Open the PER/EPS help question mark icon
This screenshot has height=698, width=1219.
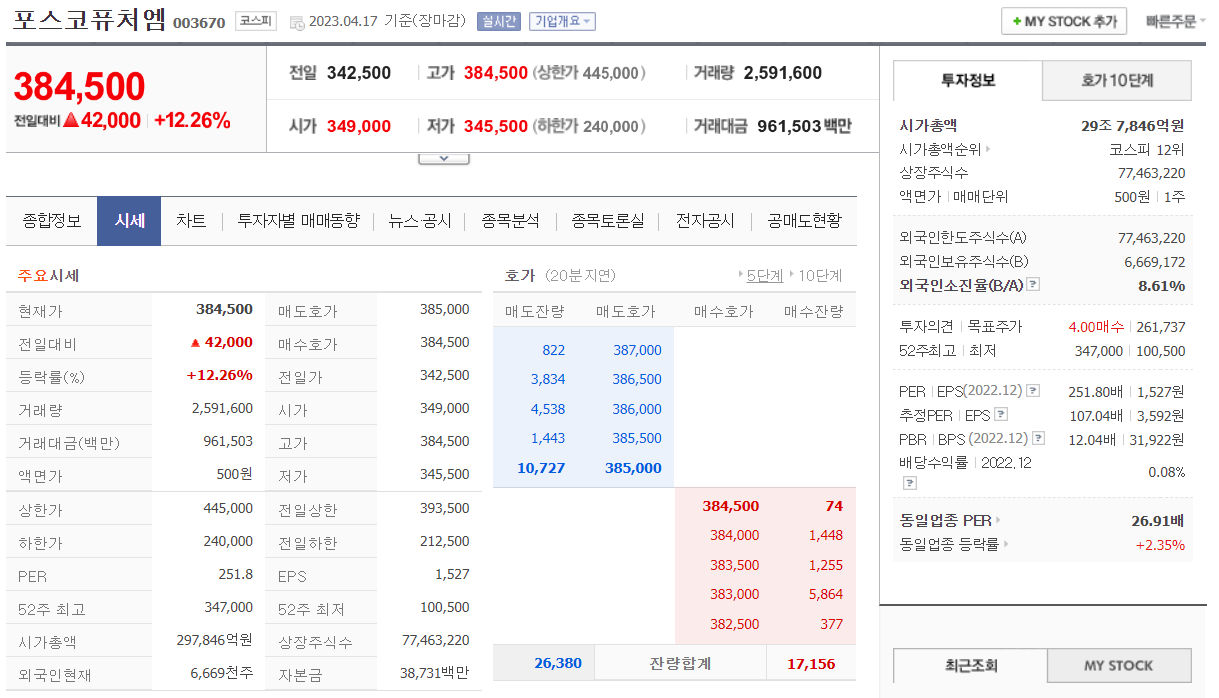[x=1034, y=391]
